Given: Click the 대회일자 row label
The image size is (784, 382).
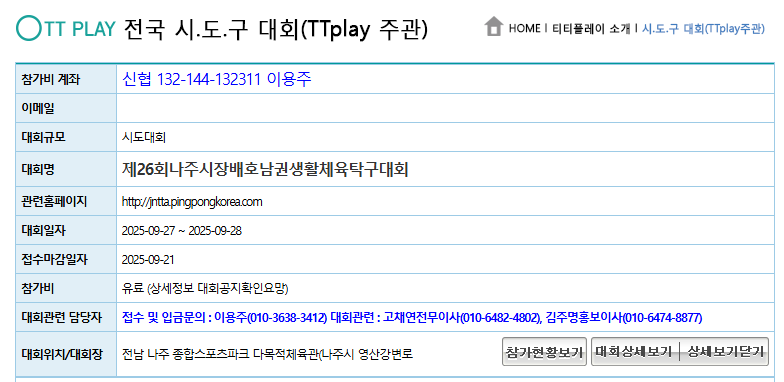Looking at the screenshot, I should [43, 230].
